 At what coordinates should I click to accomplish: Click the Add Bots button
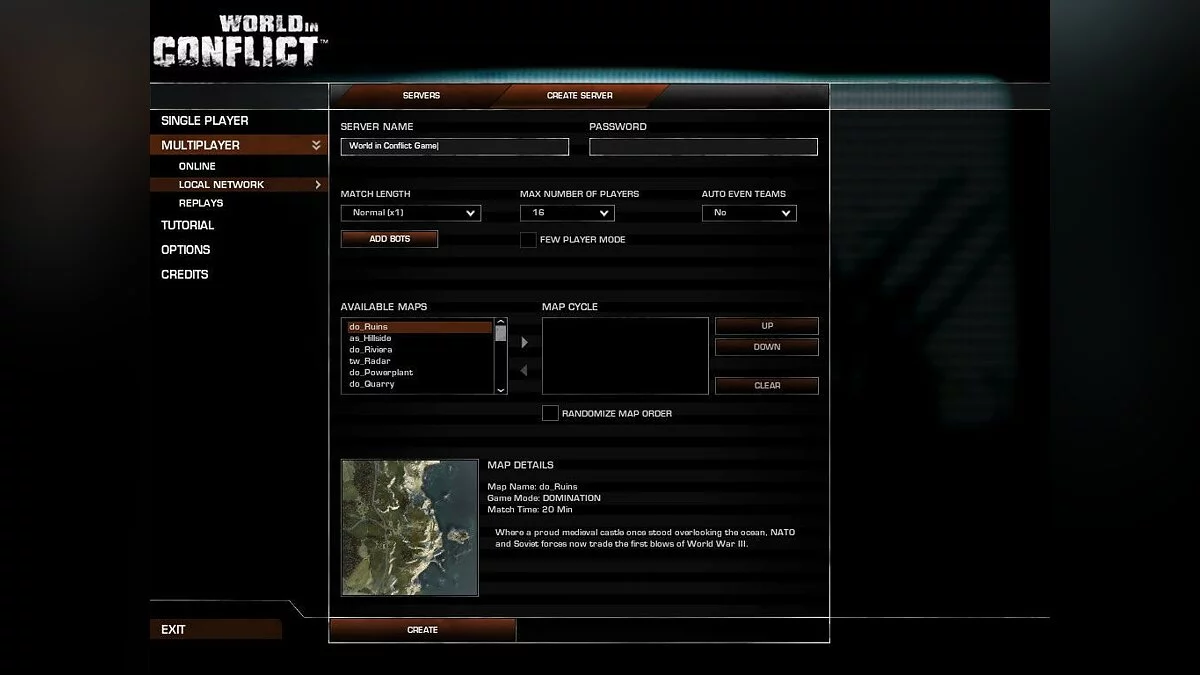pos(390,239)
